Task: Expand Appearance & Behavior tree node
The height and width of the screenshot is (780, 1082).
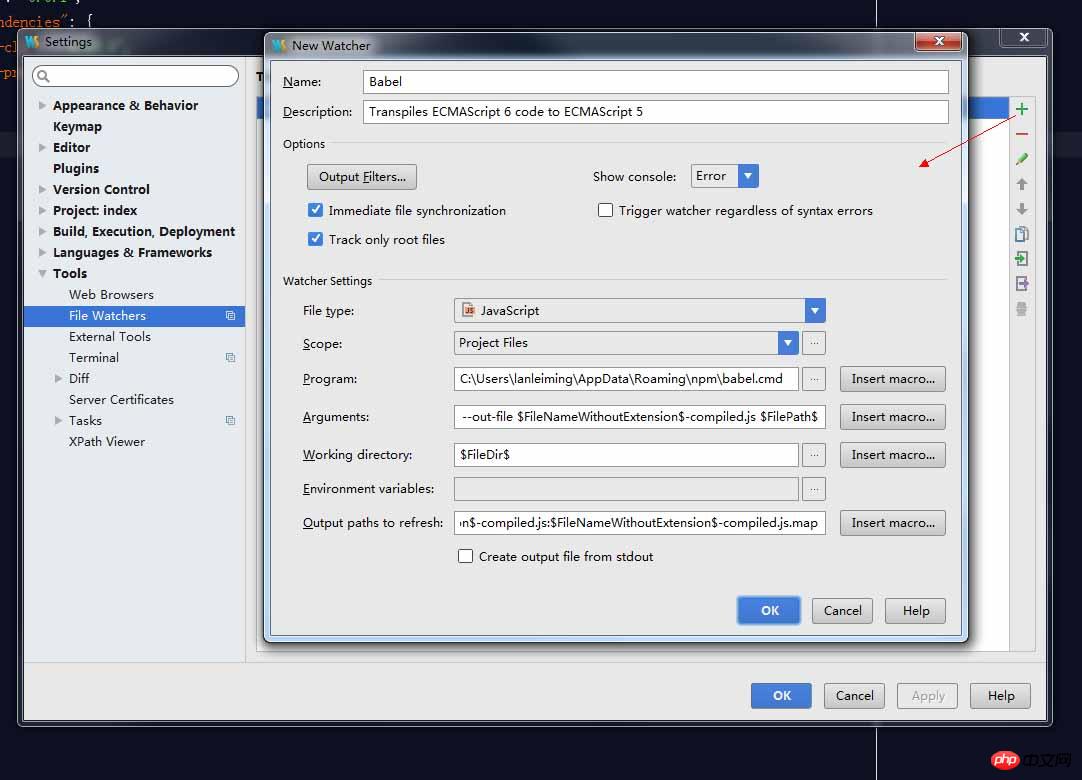Action: click(x=43, y=106)
